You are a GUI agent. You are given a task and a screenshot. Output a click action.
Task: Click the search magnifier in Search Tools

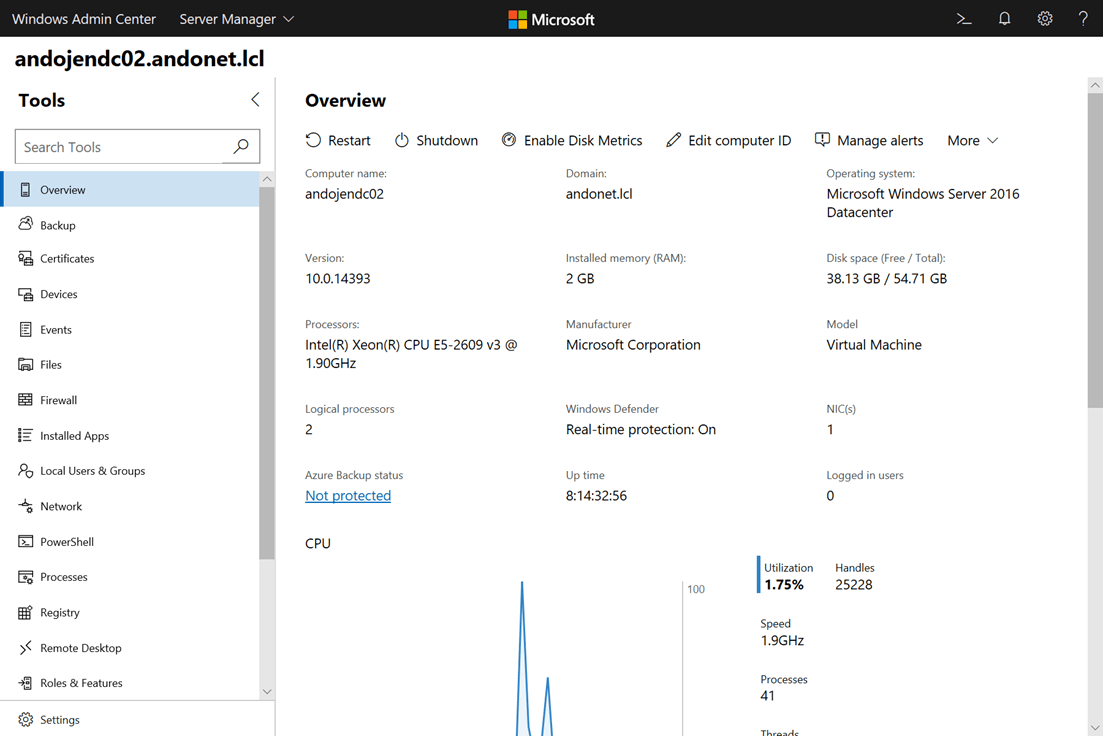coord(241,146)
